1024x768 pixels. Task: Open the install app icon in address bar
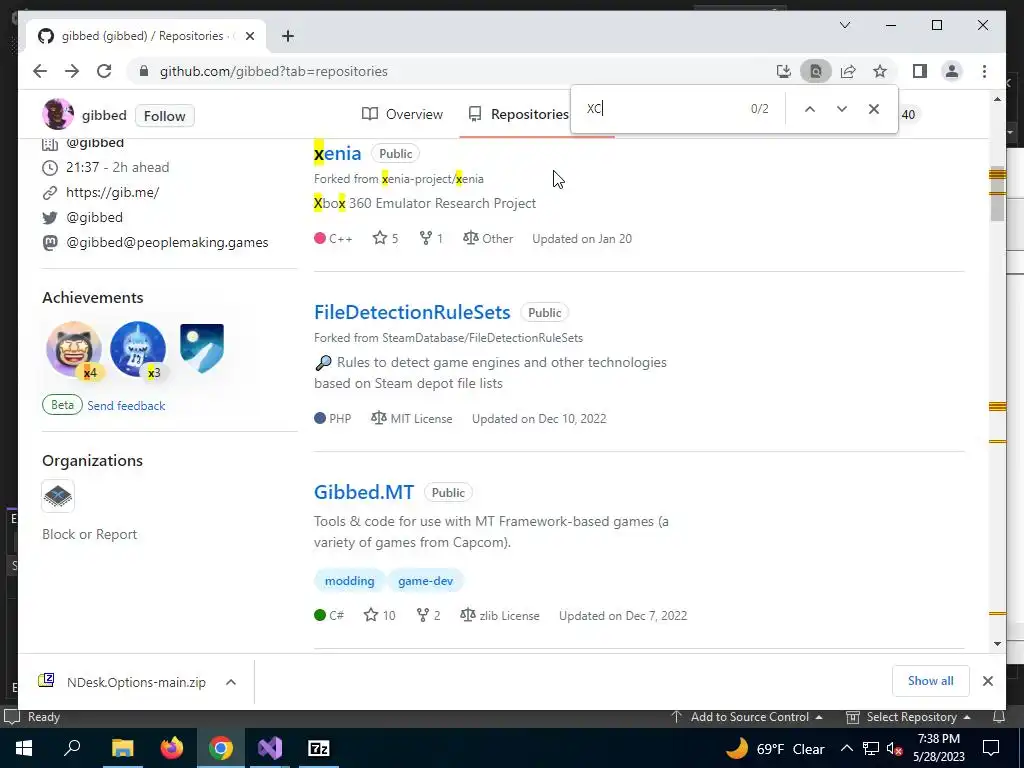point(784,71)
